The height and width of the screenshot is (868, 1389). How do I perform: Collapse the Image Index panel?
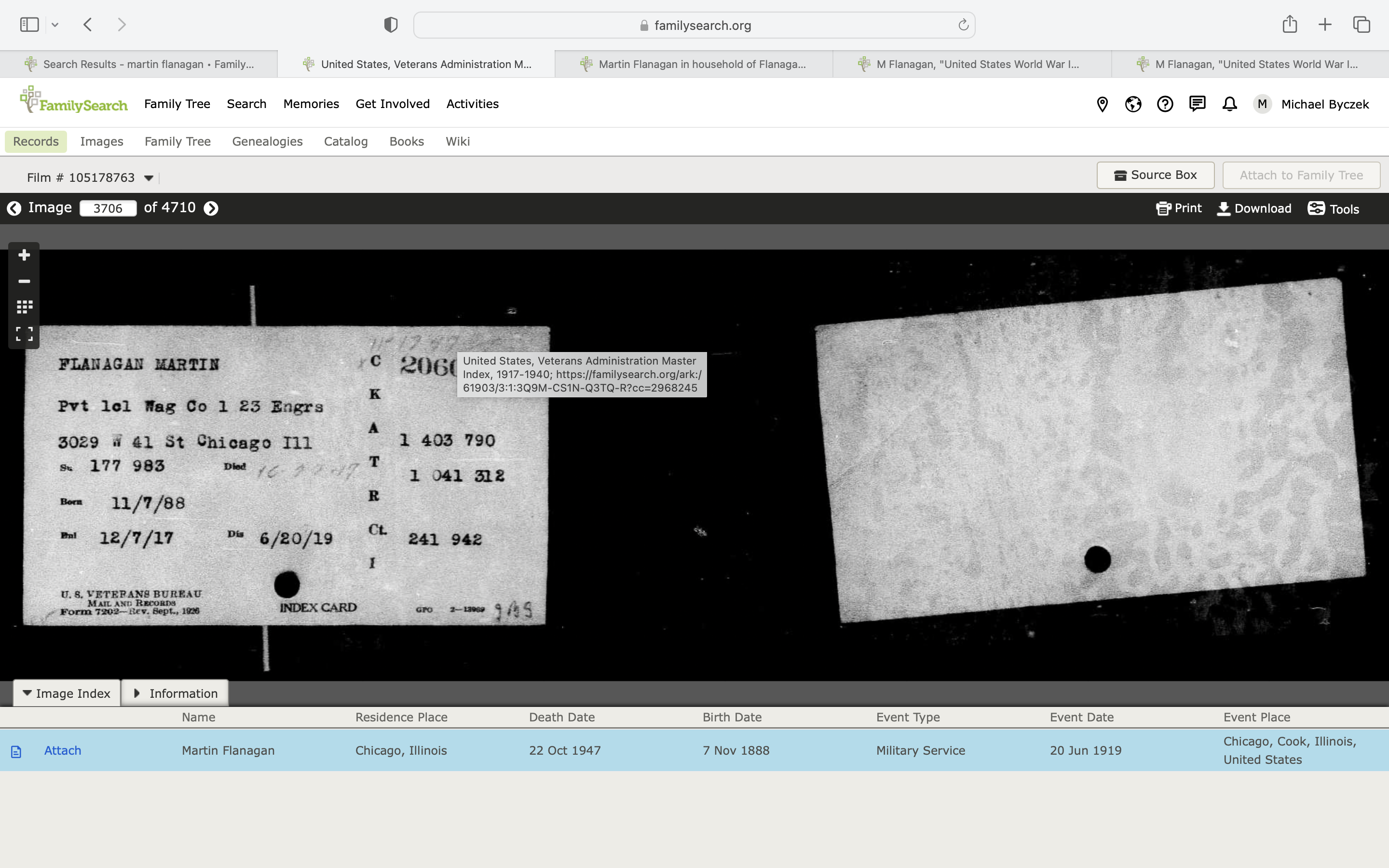(x=67, y=693)
